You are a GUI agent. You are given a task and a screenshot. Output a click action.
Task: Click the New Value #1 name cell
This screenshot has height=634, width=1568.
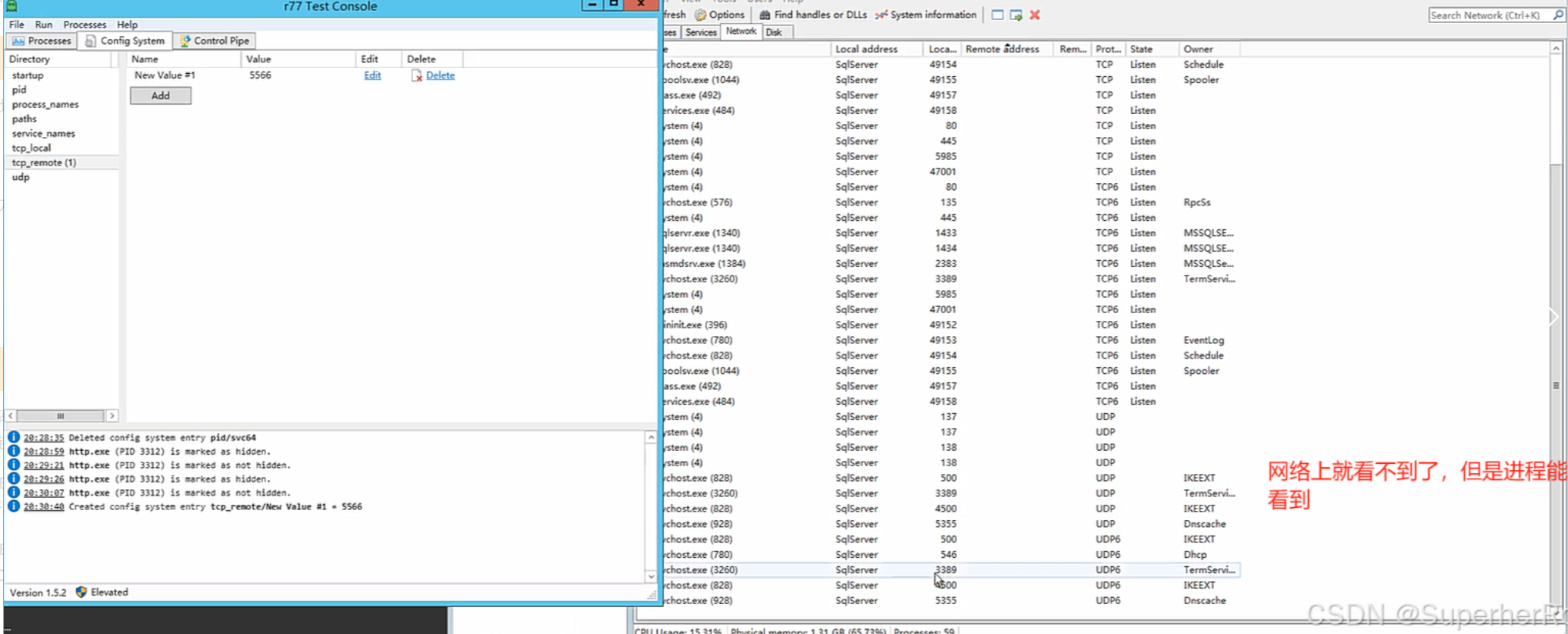tap(165, 75)
